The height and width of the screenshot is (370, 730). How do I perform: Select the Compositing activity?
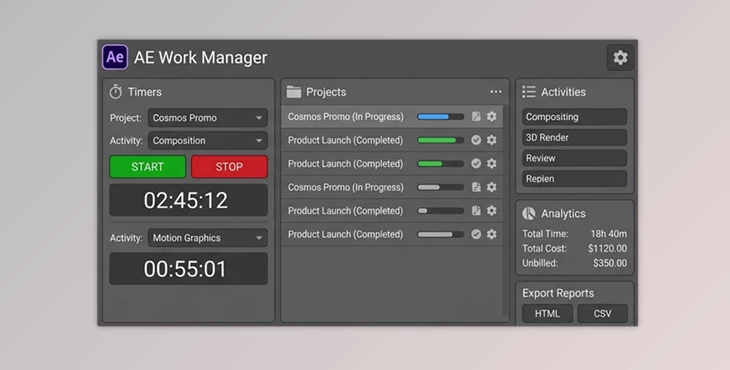pyautogui.click(x=575, y=117)
